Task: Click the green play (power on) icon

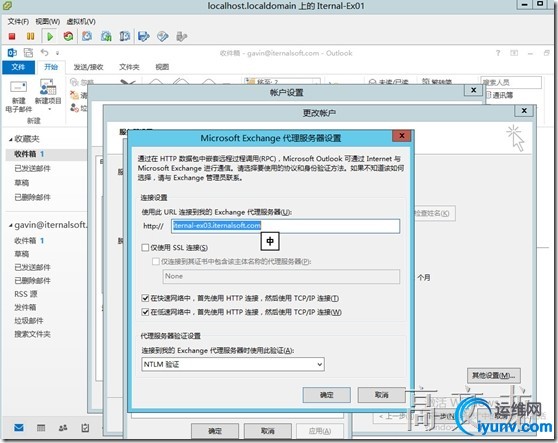Action: (x=50, y=36)
